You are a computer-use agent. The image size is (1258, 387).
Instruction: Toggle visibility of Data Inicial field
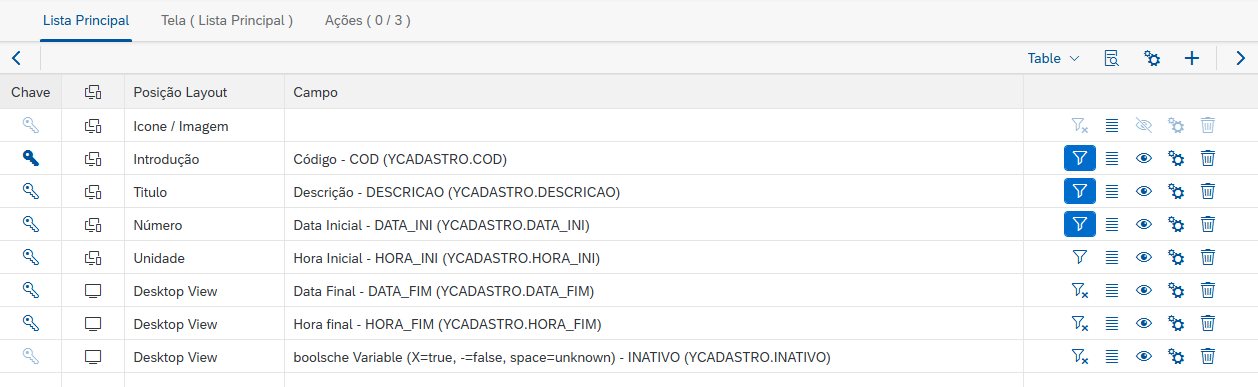pos(1144,224)
